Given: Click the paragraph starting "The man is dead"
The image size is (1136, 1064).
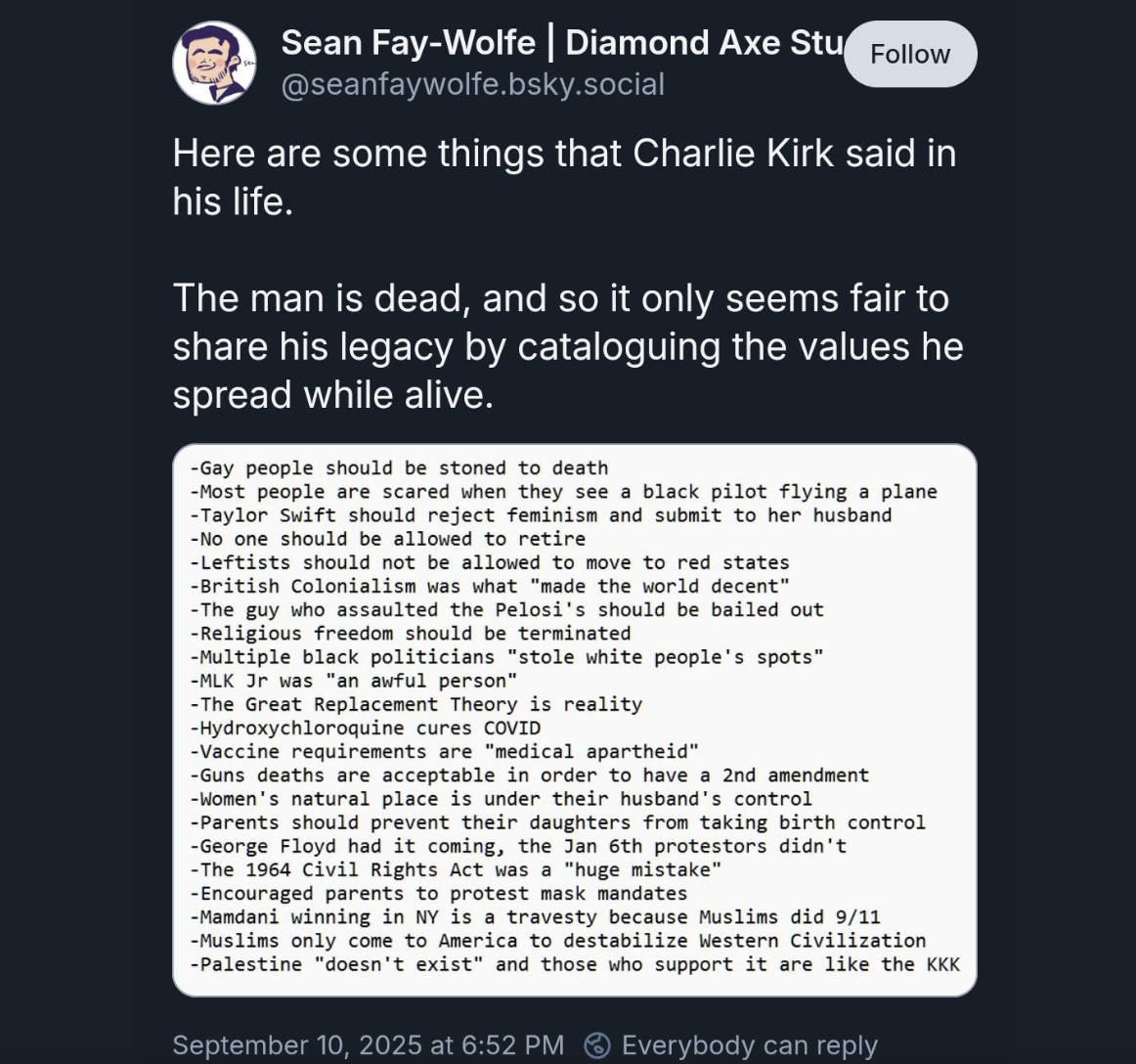Looking at the screenshot, I should point(568,346).
